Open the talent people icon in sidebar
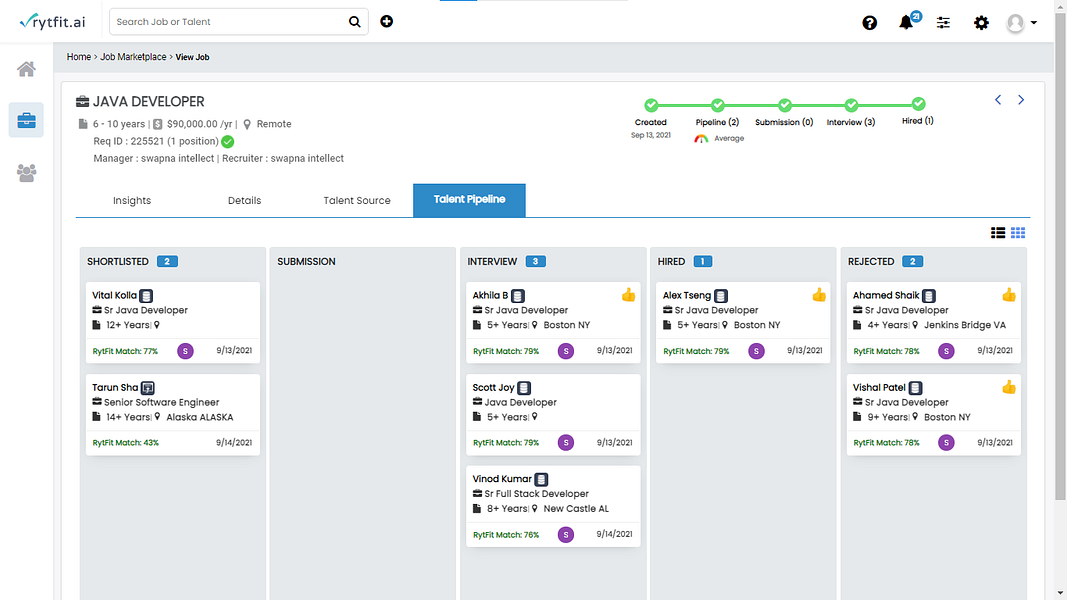 coord(27,173)
